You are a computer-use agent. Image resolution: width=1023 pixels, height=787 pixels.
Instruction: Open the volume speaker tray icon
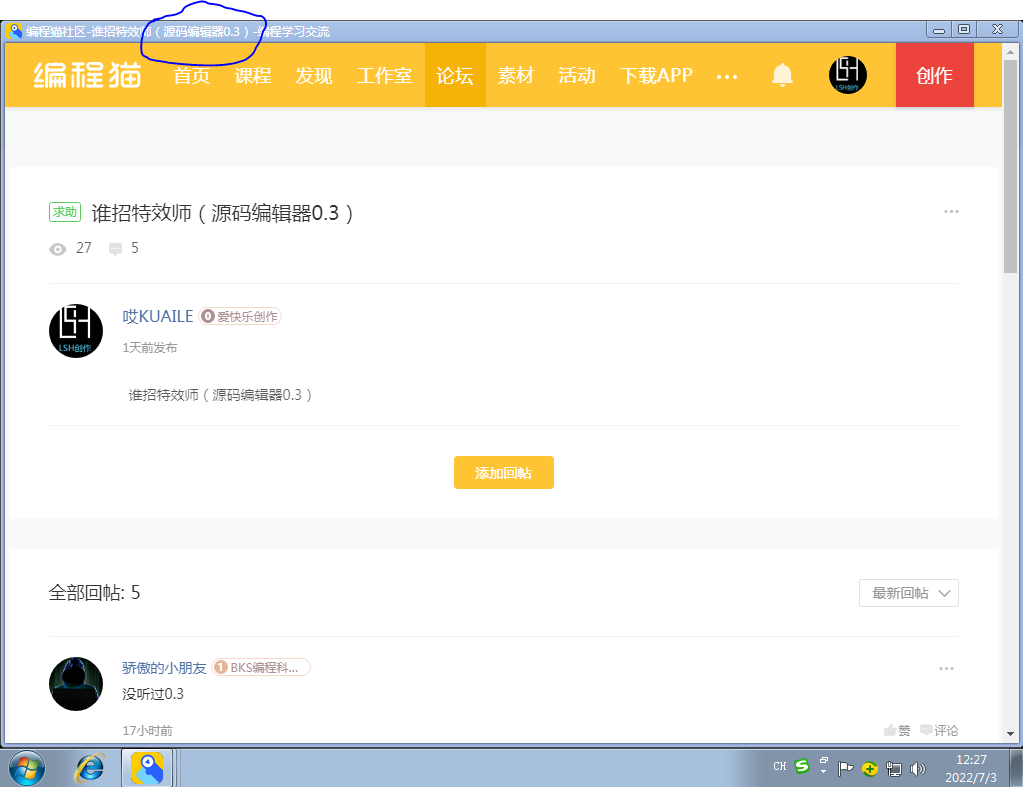pyautogui.click(x=917, y=769)
